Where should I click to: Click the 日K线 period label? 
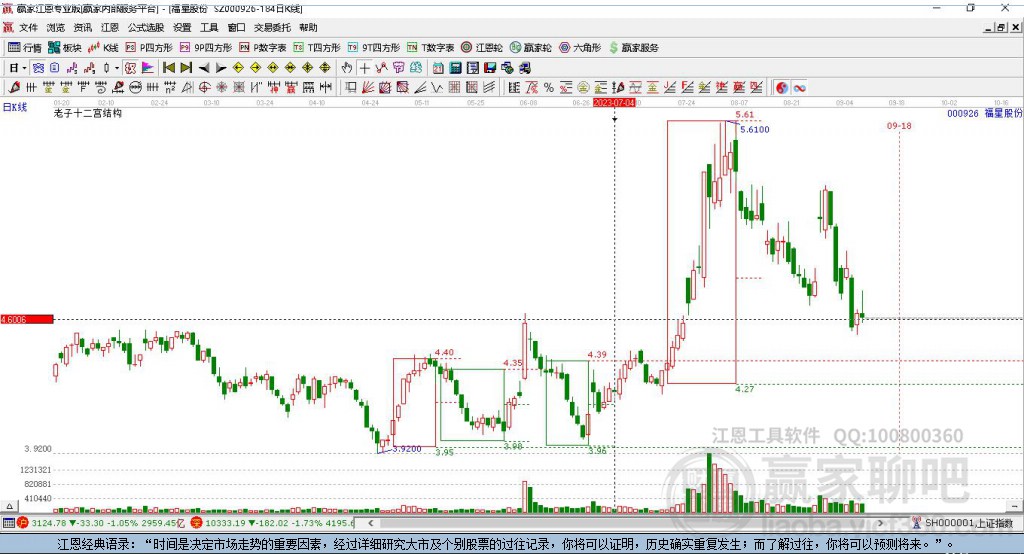15,107
